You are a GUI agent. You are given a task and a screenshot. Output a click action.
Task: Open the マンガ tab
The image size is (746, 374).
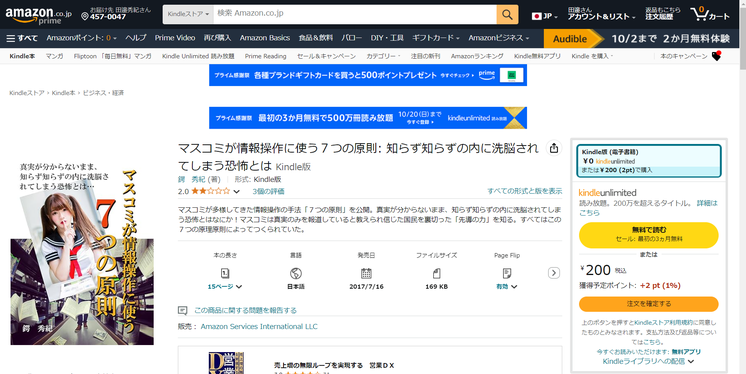54,56
